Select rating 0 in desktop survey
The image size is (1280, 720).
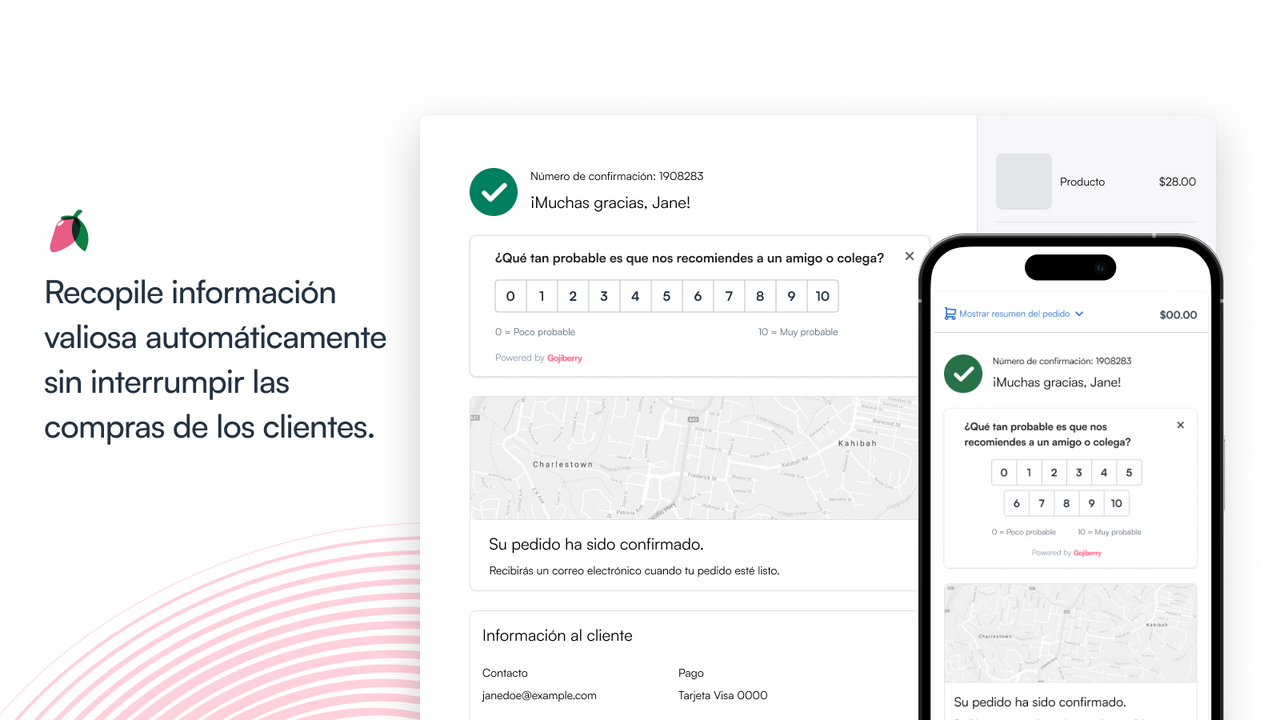510,296
